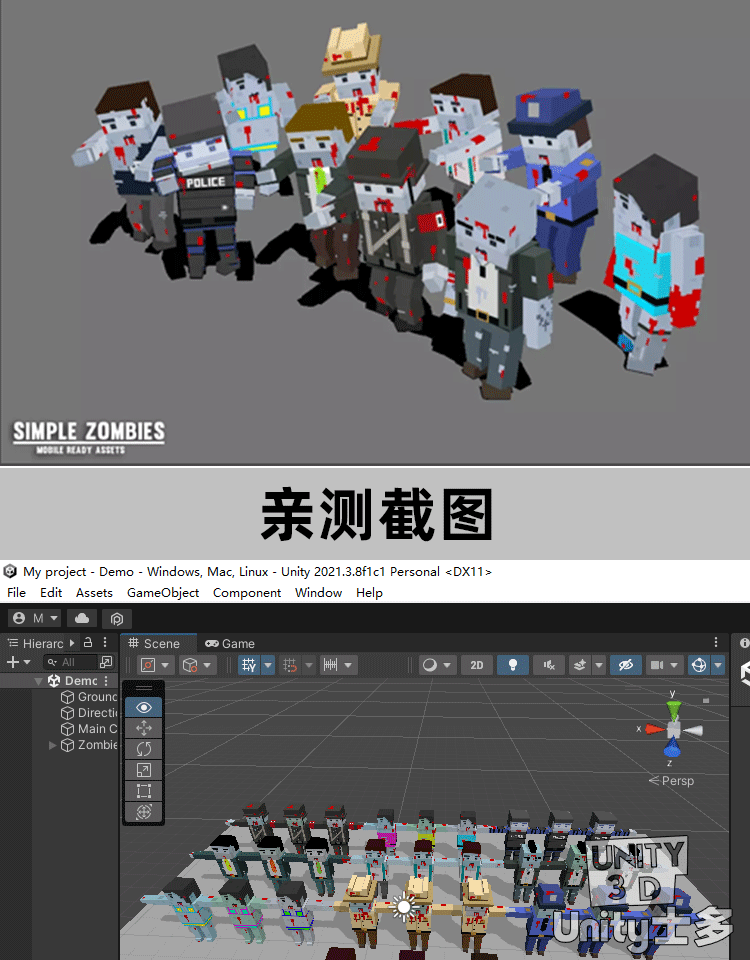Open the Scene view more options menu
The height and width of the screenshot is (960, 750).
(x=716, y=642)
